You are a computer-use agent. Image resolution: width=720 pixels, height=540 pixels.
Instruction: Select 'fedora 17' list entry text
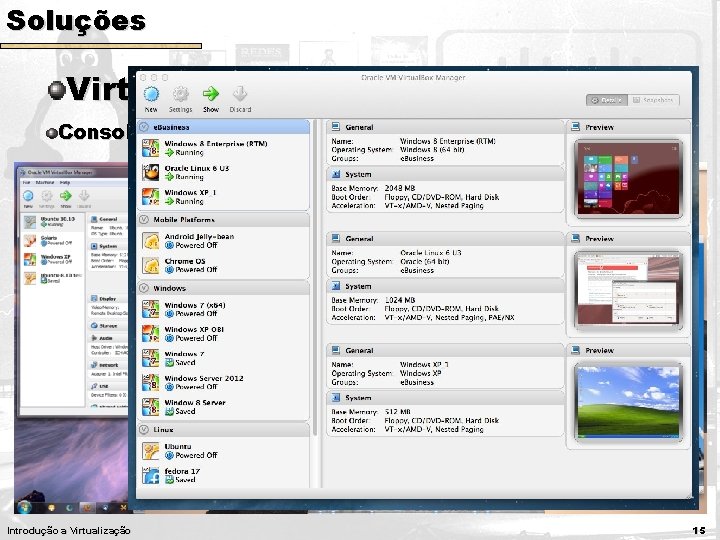(x=182, y=471)
